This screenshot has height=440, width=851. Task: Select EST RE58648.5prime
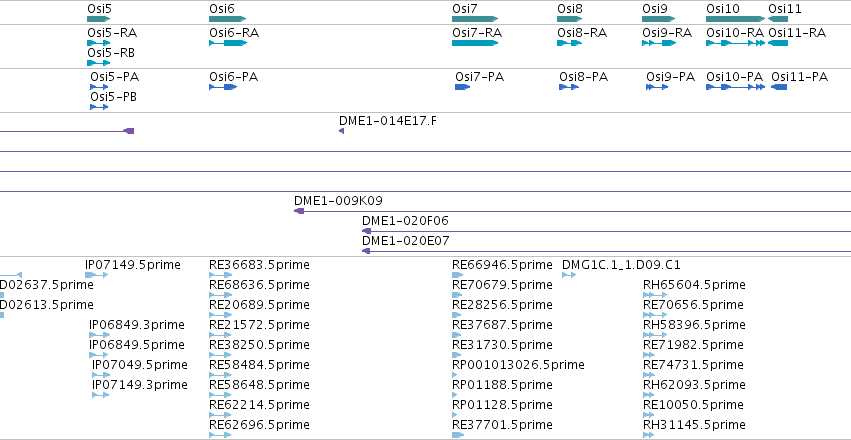(x=220, y=395)
